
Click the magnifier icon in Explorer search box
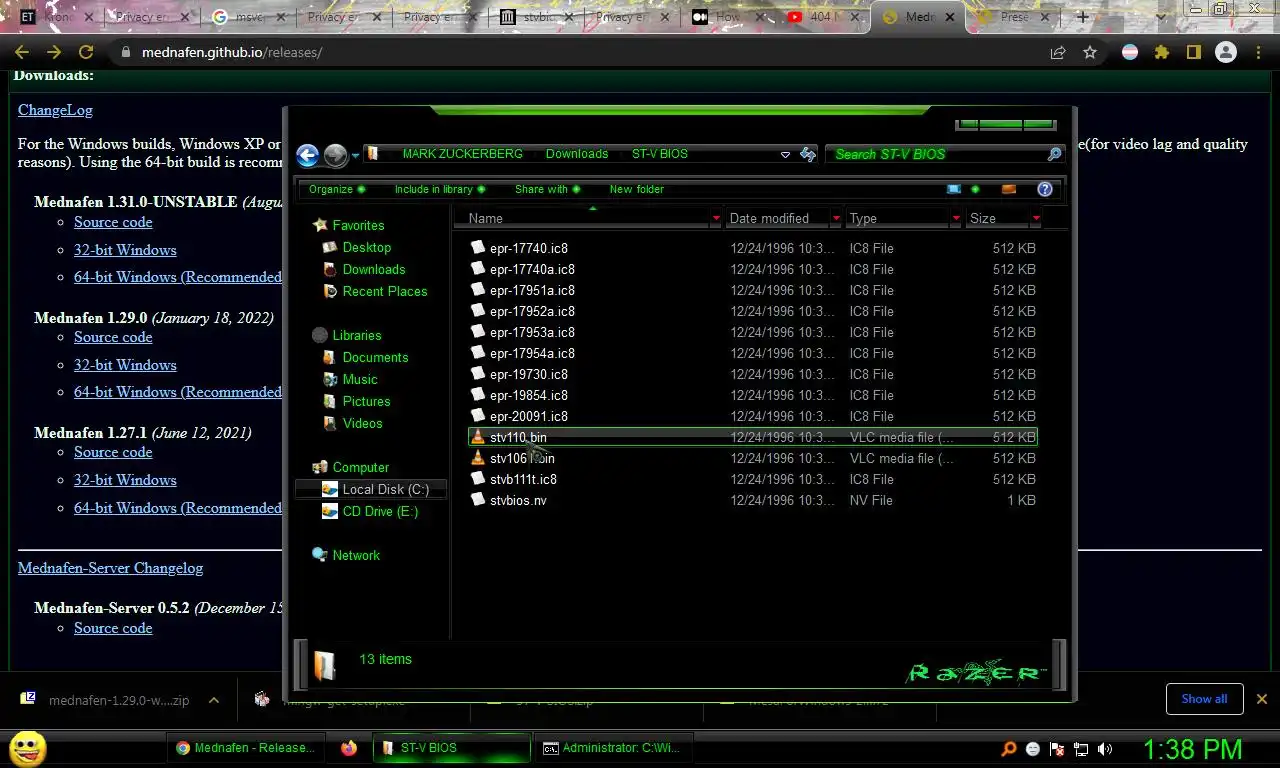[1054, 154]
